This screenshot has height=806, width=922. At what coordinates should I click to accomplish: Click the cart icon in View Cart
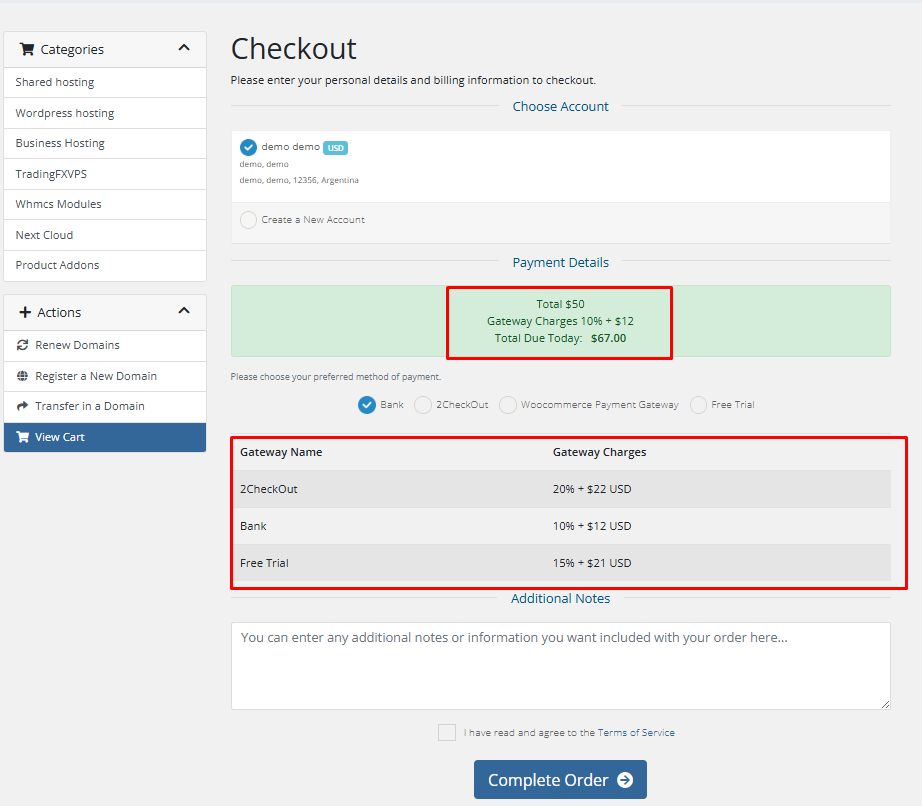pyautogui.click(x=23, y=437)
